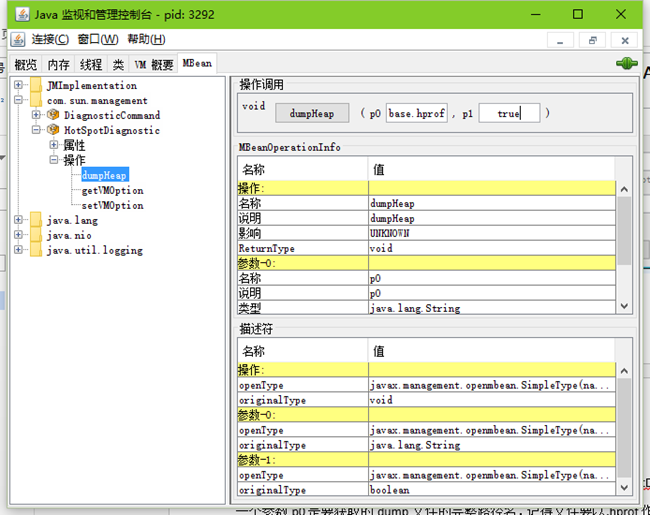Viewport: 650px width, 515px height.
Task: Click the DiagnosticCommand MBean icon
Action: pos(53,114)
